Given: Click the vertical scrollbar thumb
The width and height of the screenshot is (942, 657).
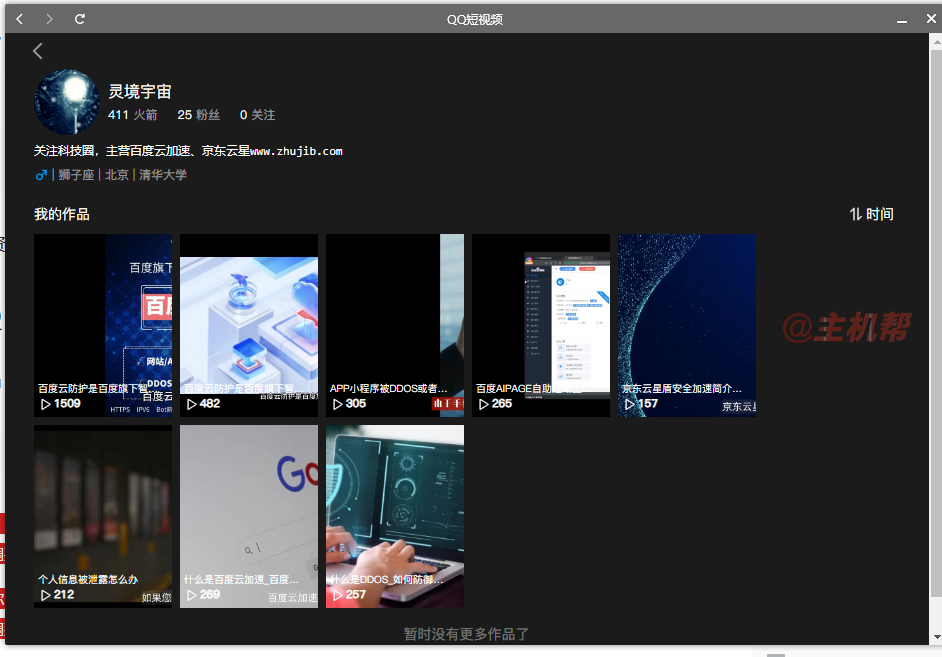Looking at the screenshot, I should (936, 323).
